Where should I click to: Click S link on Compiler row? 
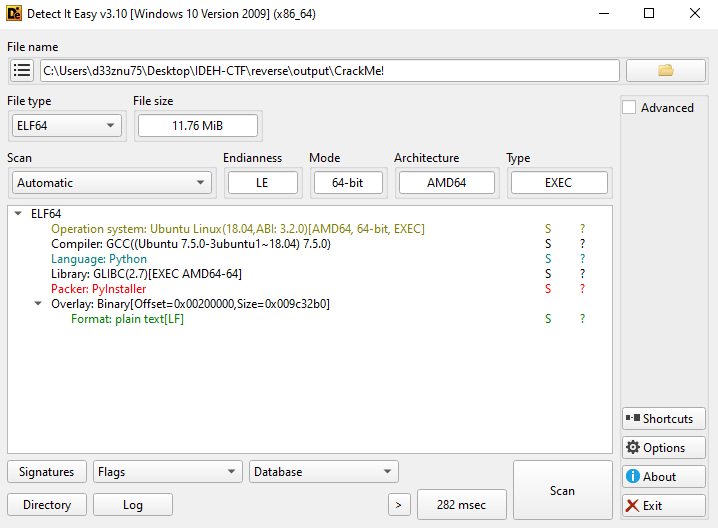(548, 244)
